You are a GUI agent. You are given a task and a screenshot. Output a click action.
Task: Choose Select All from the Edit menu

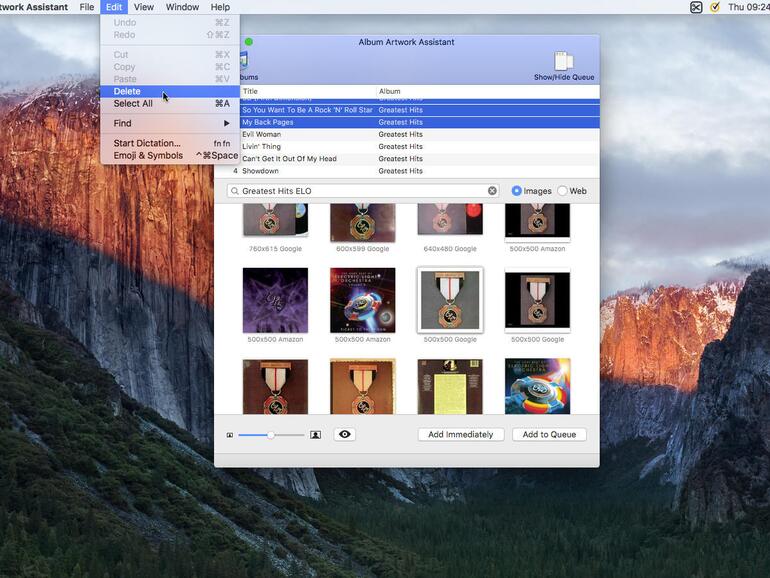(133, 103)
